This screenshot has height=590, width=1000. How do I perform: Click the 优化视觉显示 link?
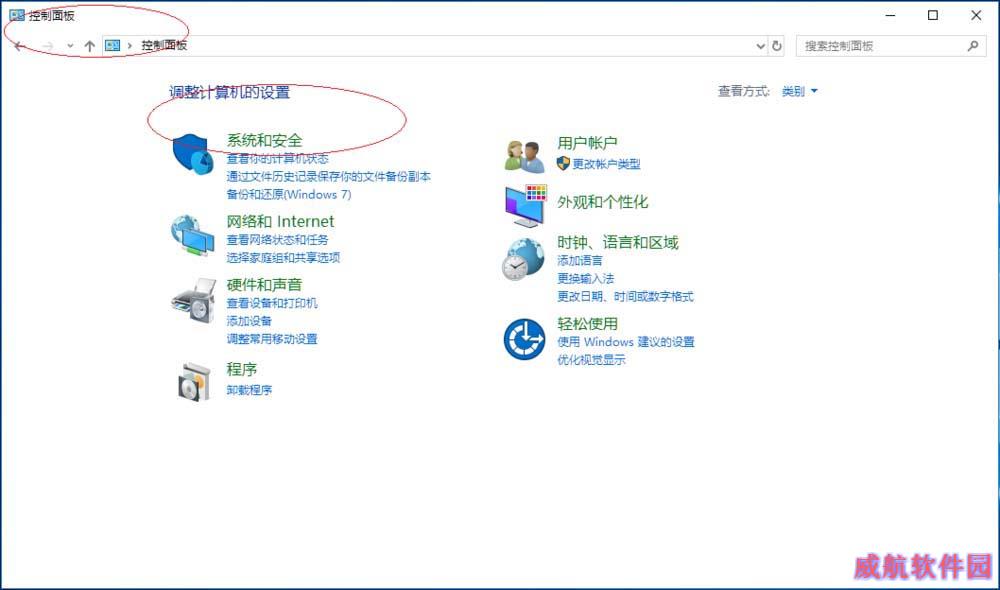click(591, 359)
